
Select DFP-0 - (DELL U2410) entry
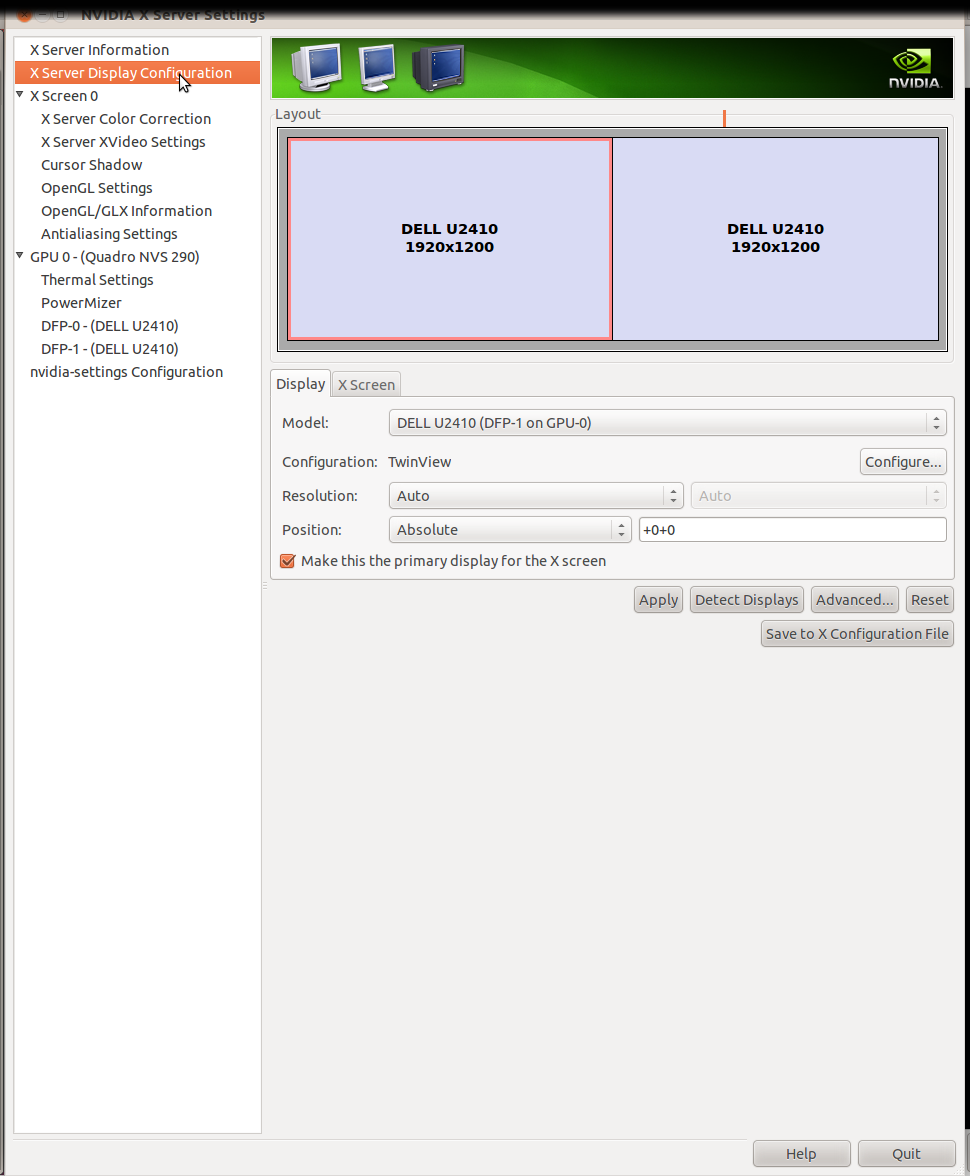point(110,326)
